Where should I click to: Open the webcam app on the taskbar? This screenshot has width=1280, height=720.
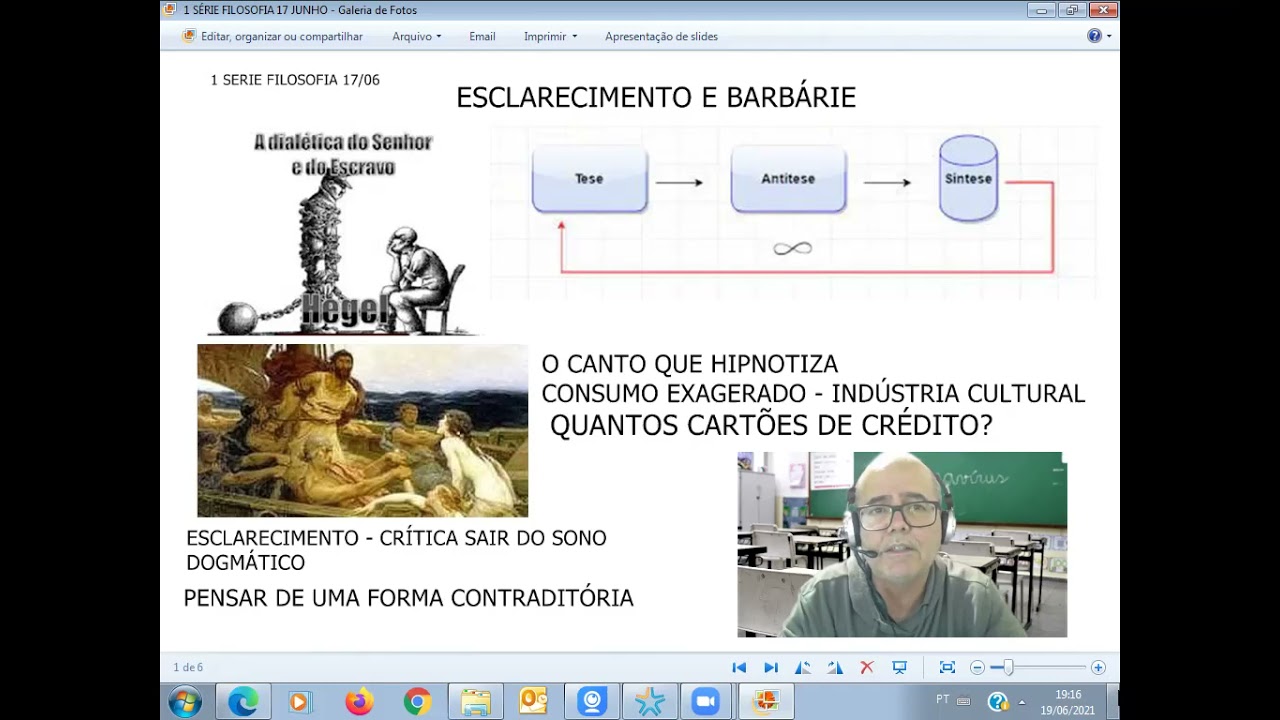coord(591,702)
